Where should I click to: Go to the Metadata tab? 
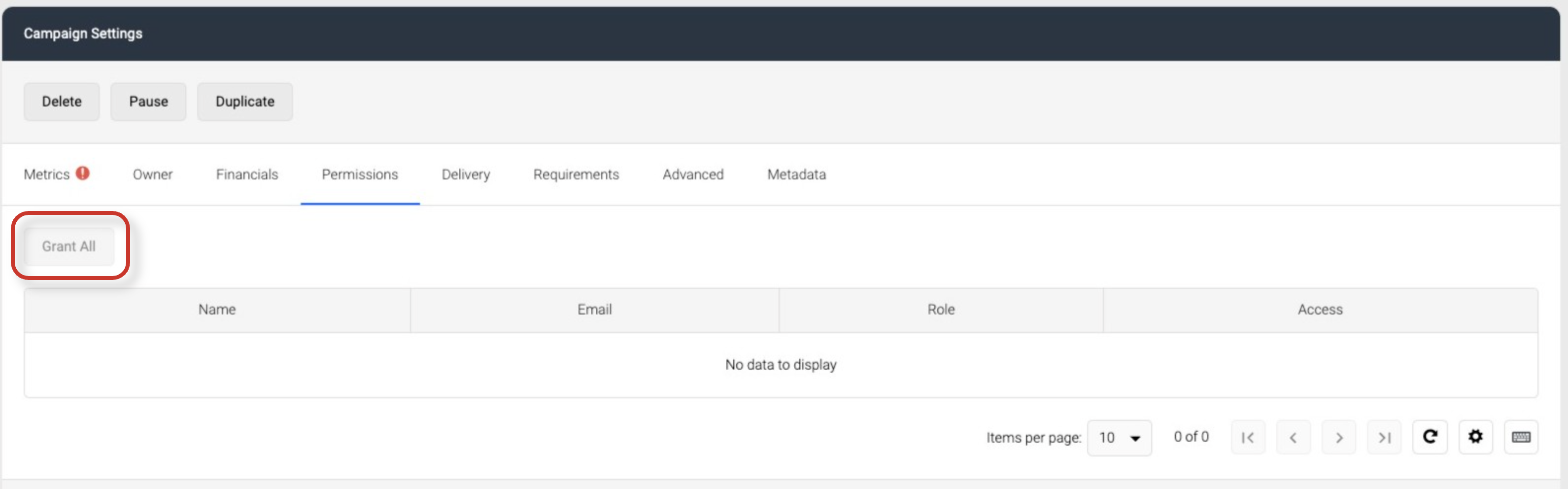coord(796,174)
